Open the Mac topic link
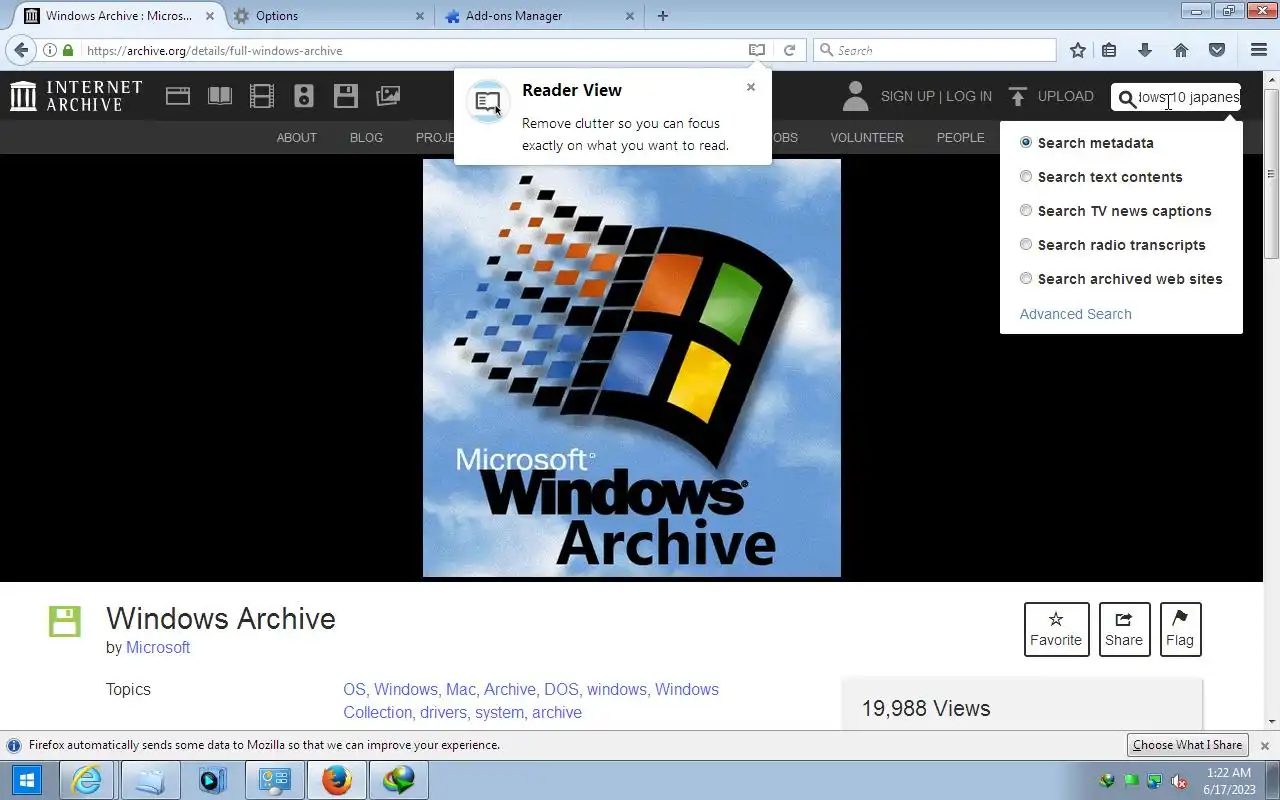This screenshot has width=1280, height=800. tap(460, 690)
